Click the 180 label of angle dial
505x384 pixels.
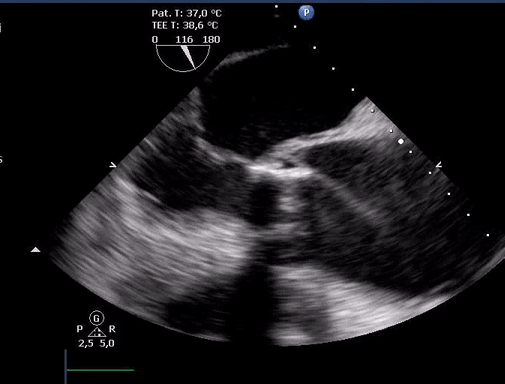coord(211,40)
